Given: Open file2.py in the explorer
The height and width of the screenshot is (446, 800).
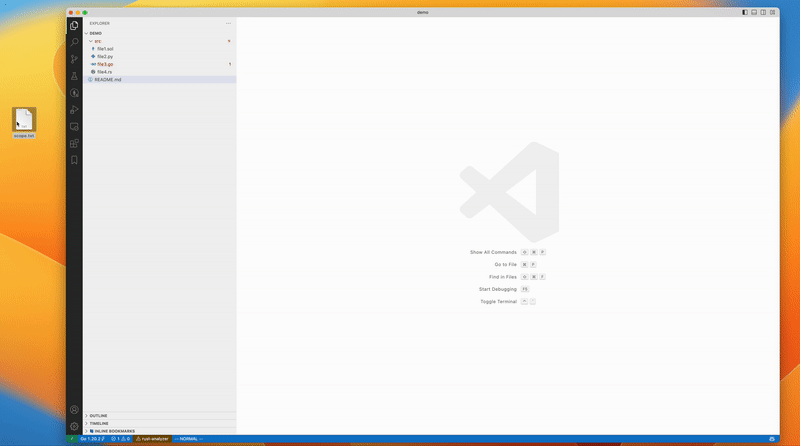Looking at the screenshot, I should pyautogui.click(x=160, y=56).
